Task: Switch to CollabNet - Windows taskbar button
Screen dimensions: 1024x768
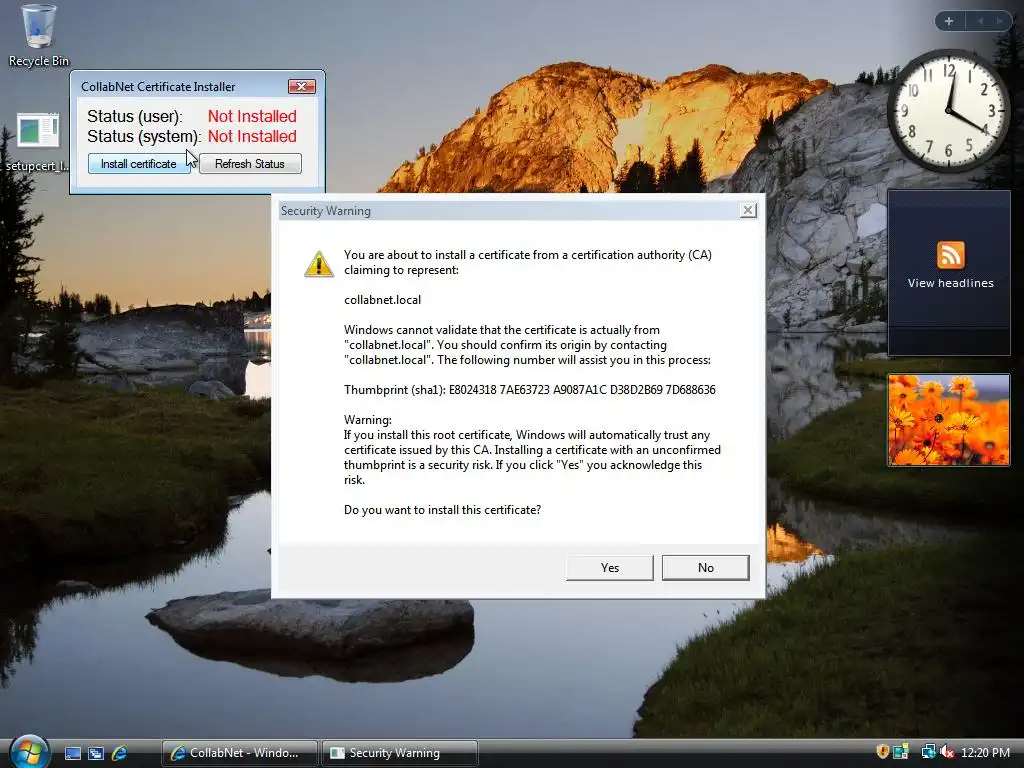Action: [239, 753]
